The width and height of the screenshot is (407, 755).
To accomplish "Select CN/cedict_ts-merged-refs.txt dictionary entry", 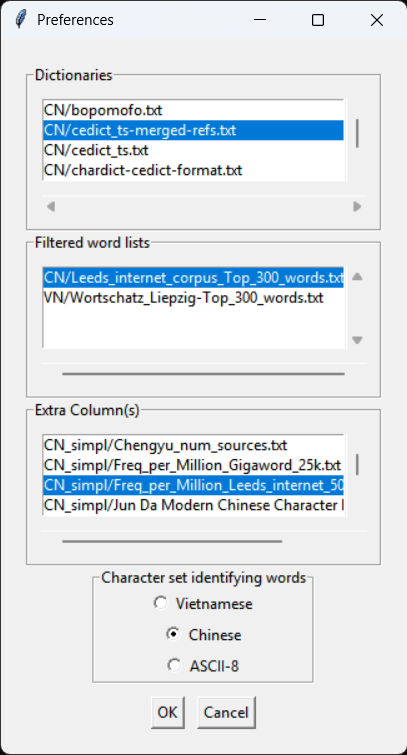I will pos(193,130).
